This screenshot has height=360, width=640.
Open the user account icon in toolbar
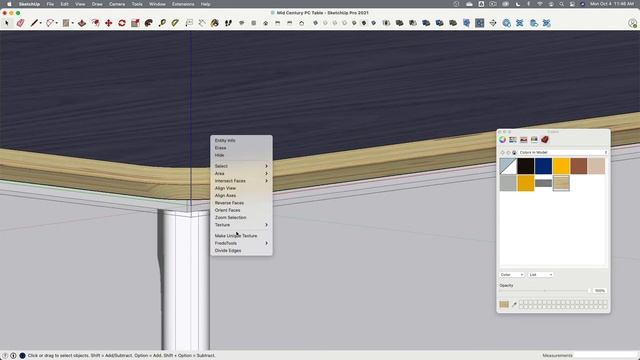coord(632,23)
